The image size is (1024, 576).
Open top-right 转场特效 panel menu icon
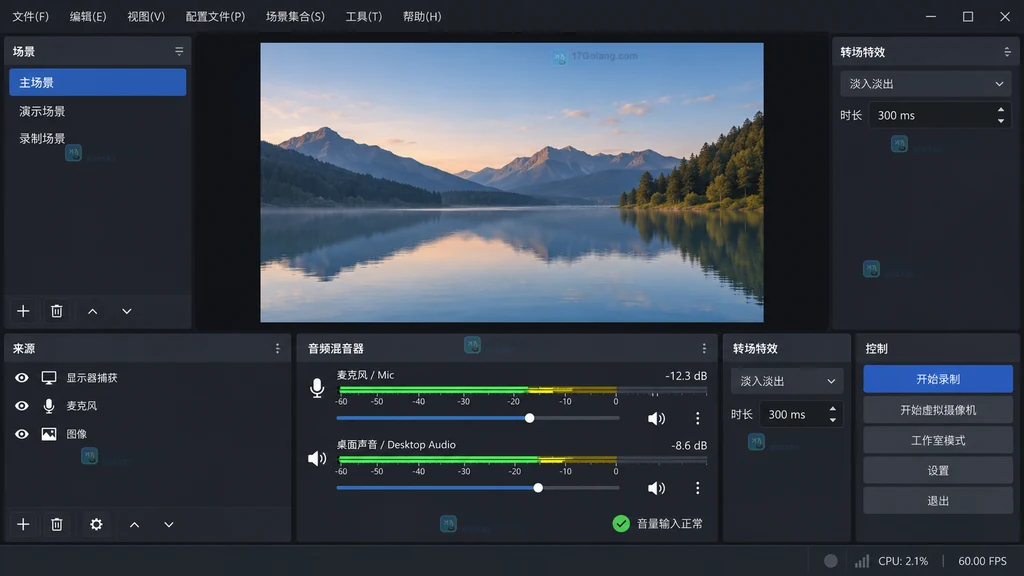click(x=1007, y=52)
